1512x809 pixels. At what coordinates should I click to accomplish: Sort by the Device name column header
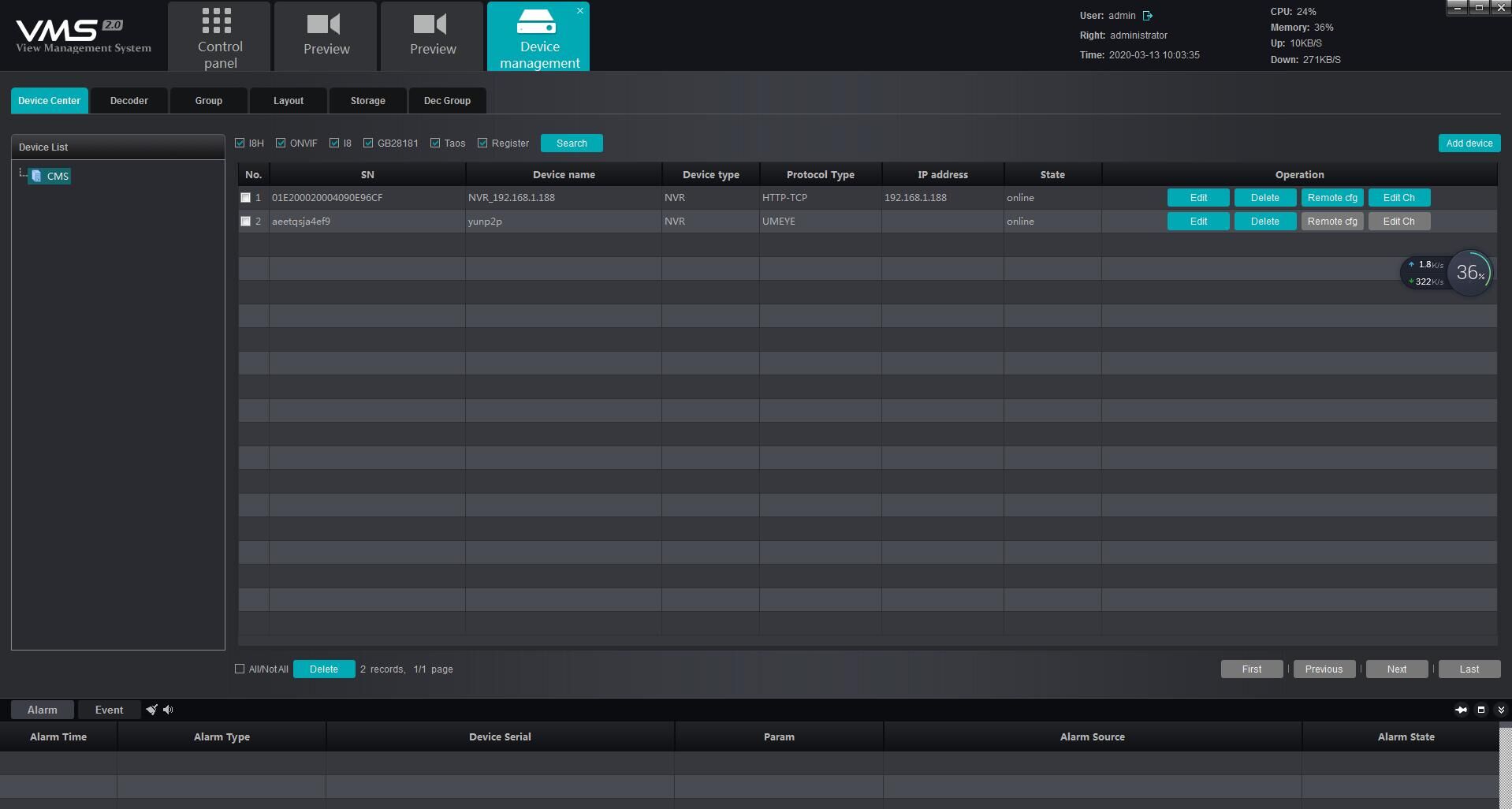pos(564,175)
